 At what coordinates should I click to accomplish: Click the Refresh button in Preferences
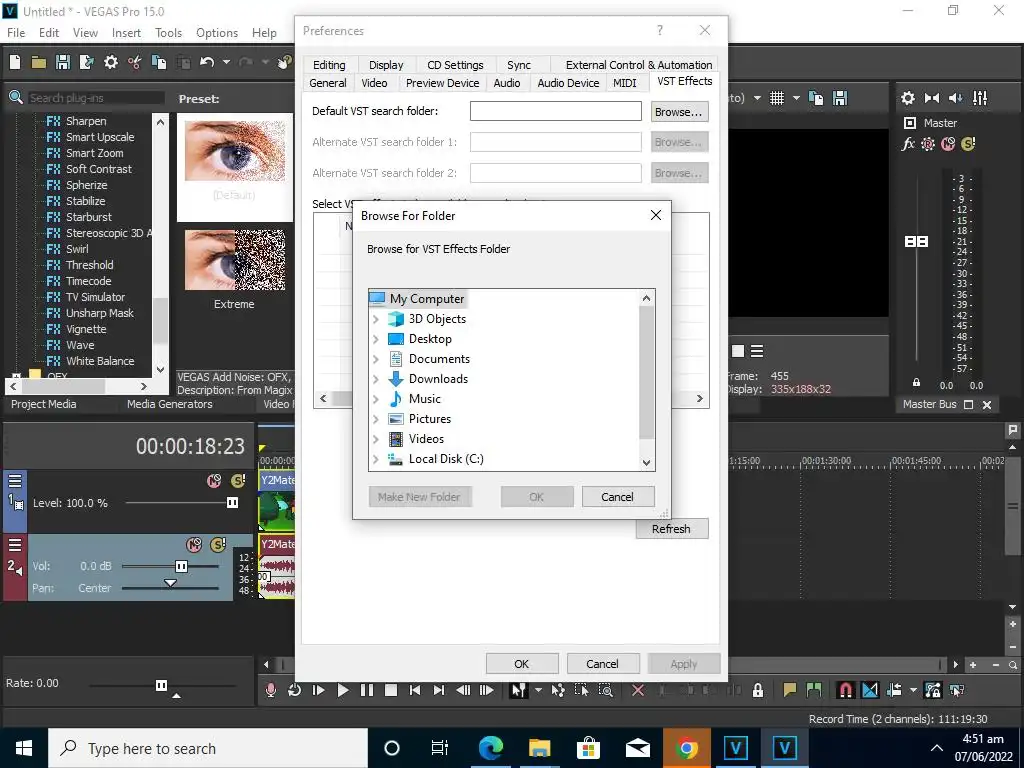671,529
